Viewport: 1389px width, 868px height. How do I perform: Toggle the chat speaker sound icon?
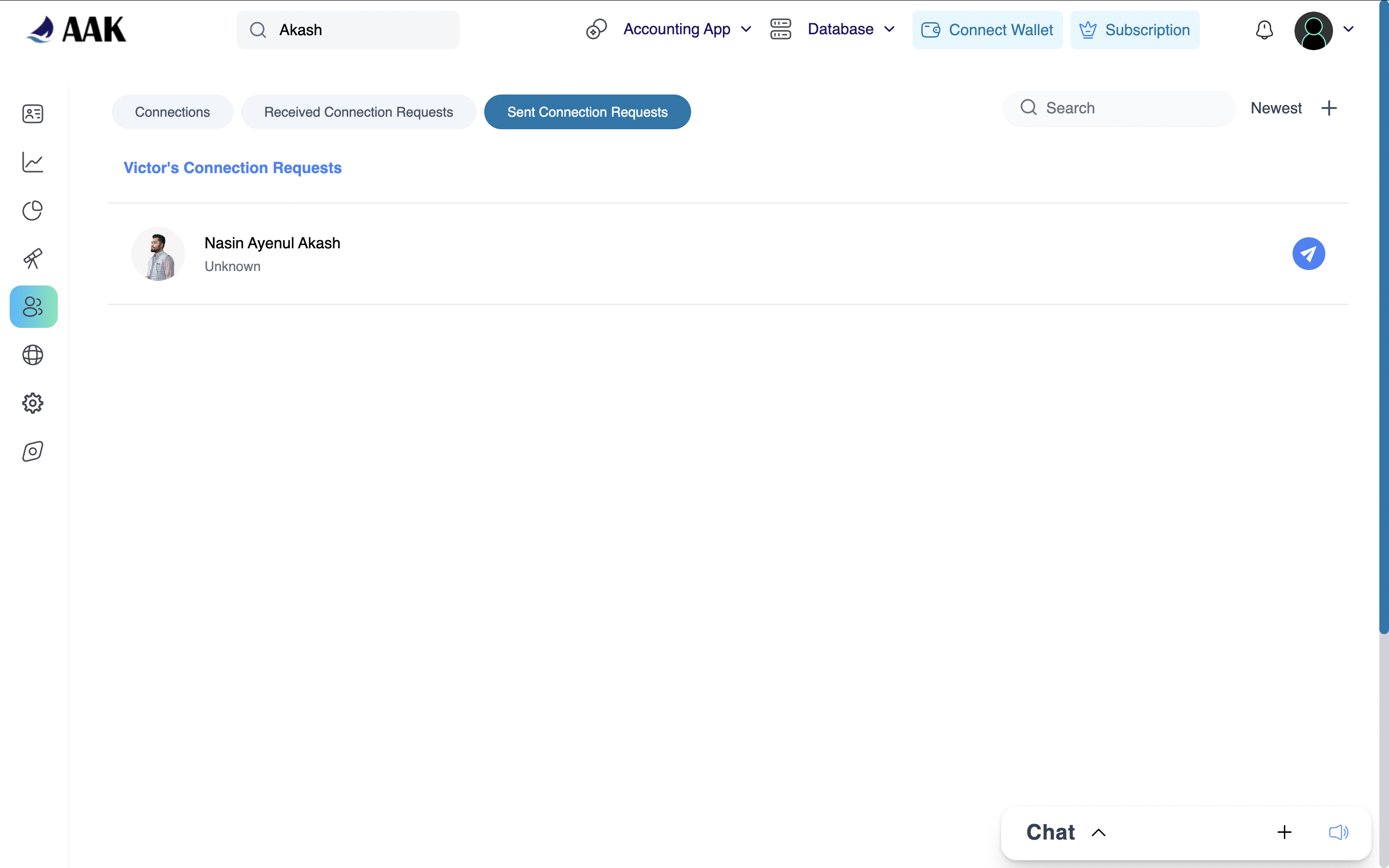click(1338, 832)
